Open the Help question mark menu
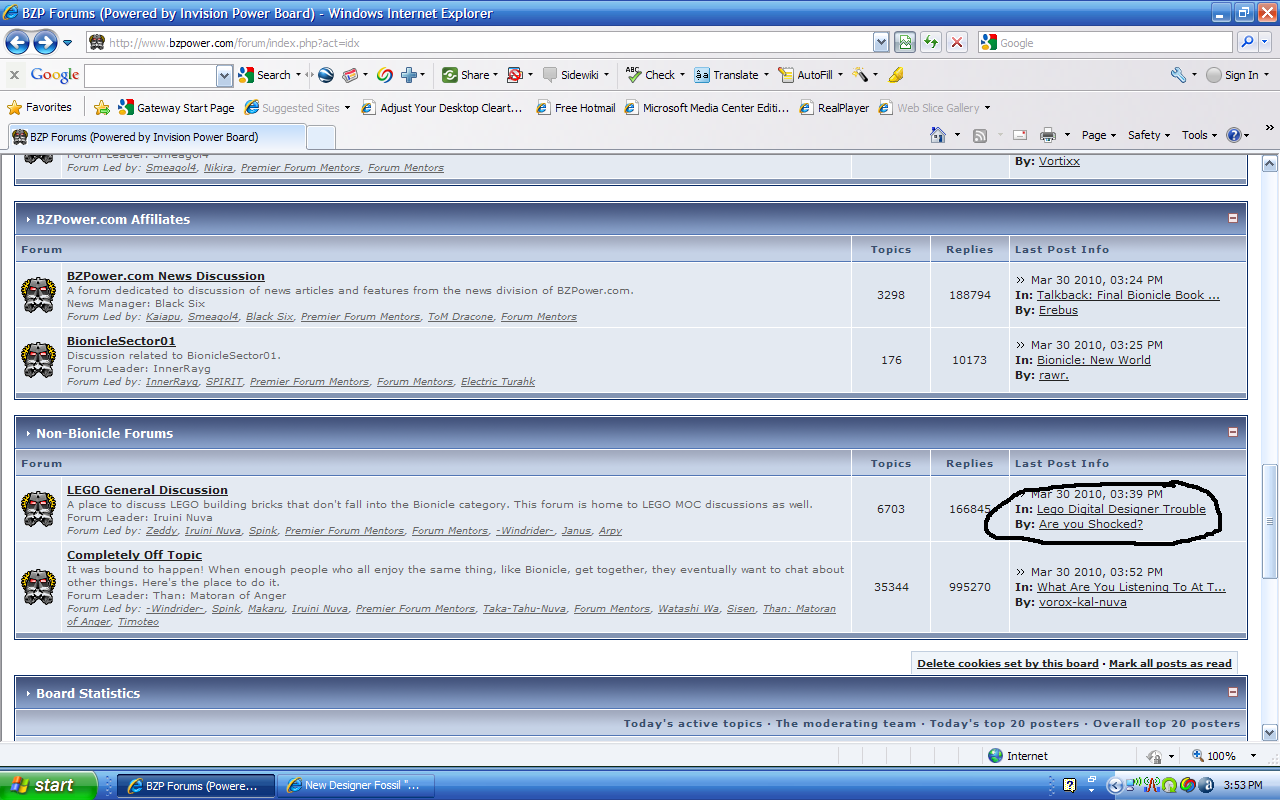 click(x=1237, y=135)
